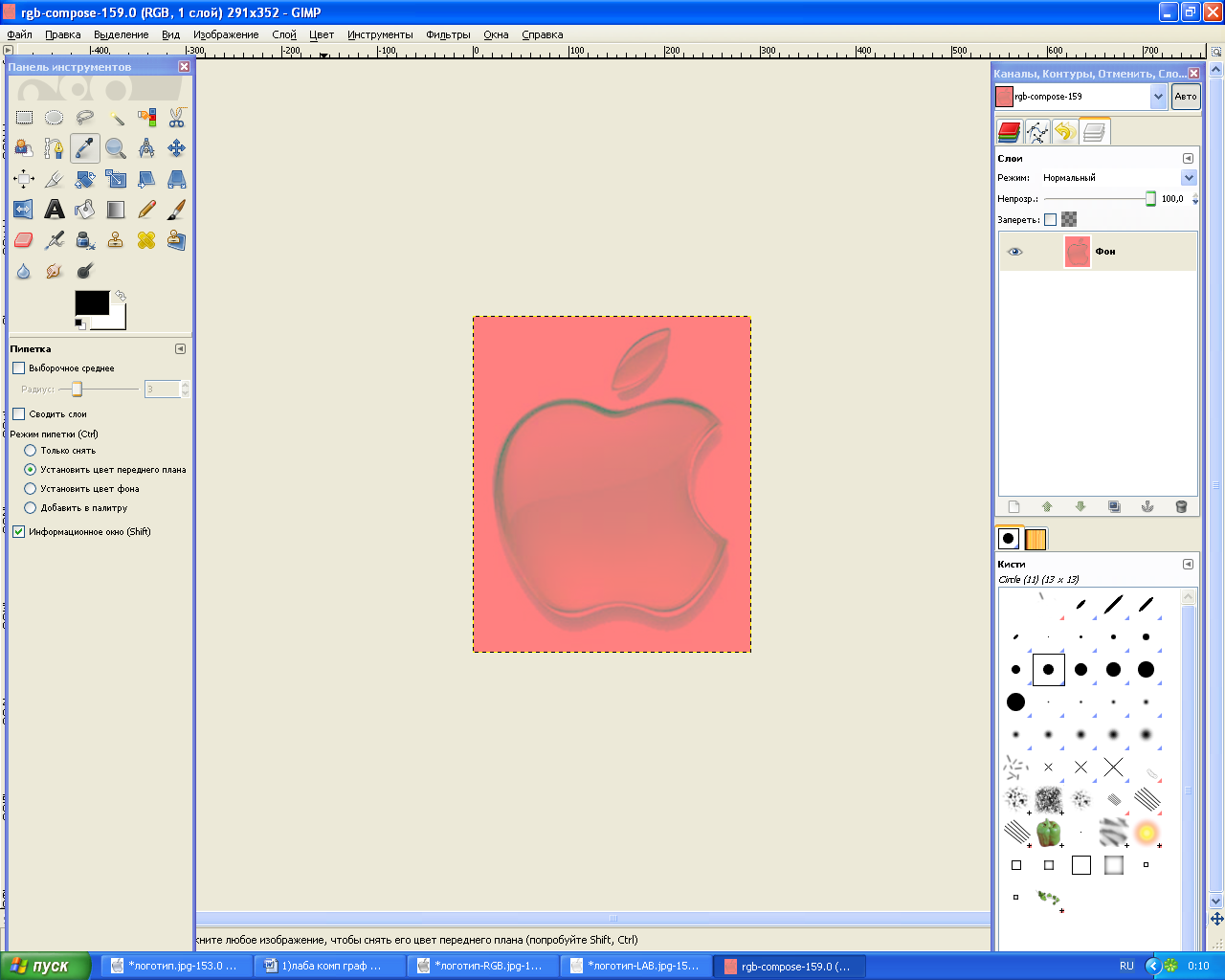Switch to the Channels tab in dock
The height and width of the screenshot is (980, 1225).
pos(1009,132)
